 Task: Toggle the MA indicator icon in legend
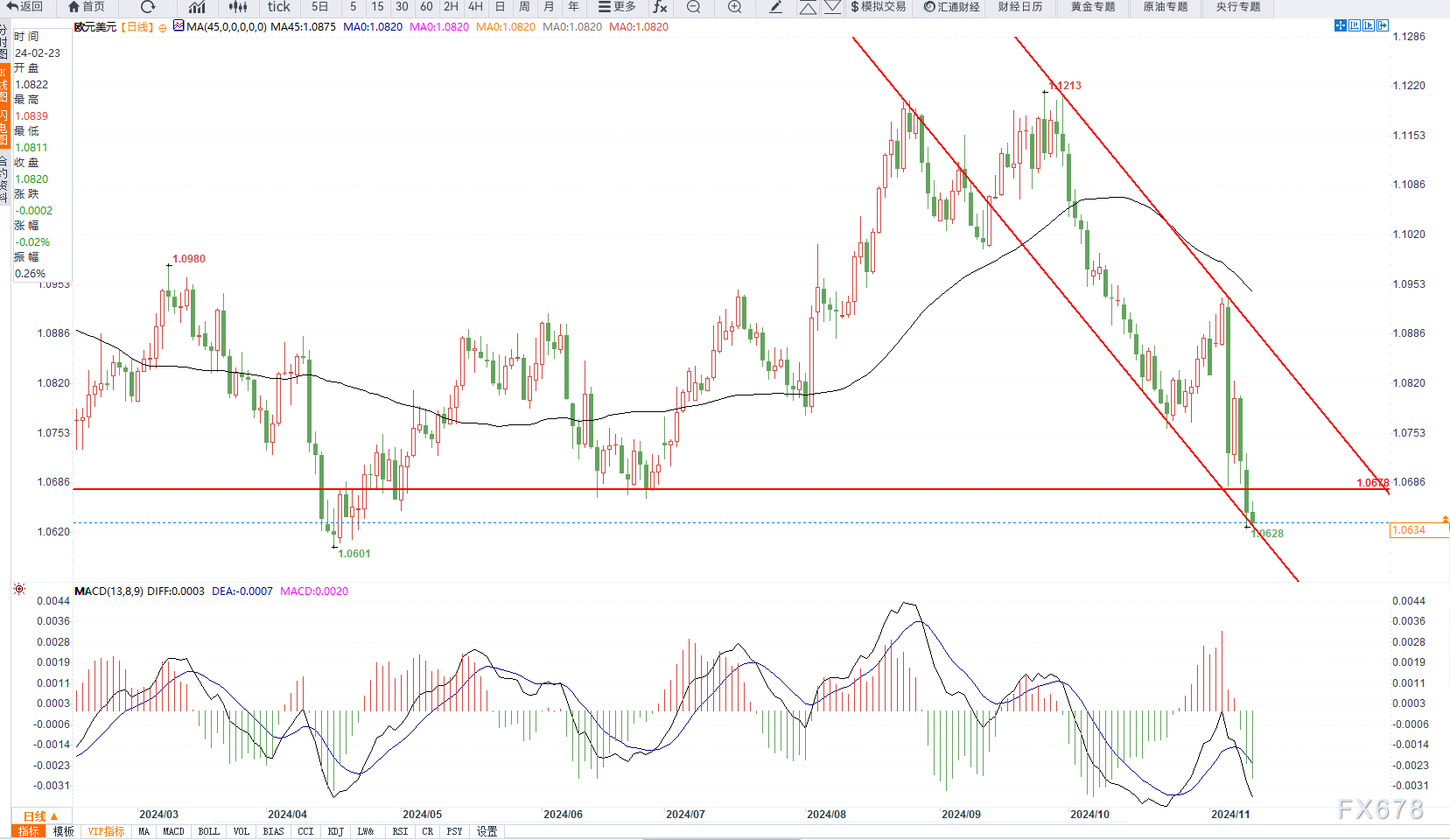point(179,26)
